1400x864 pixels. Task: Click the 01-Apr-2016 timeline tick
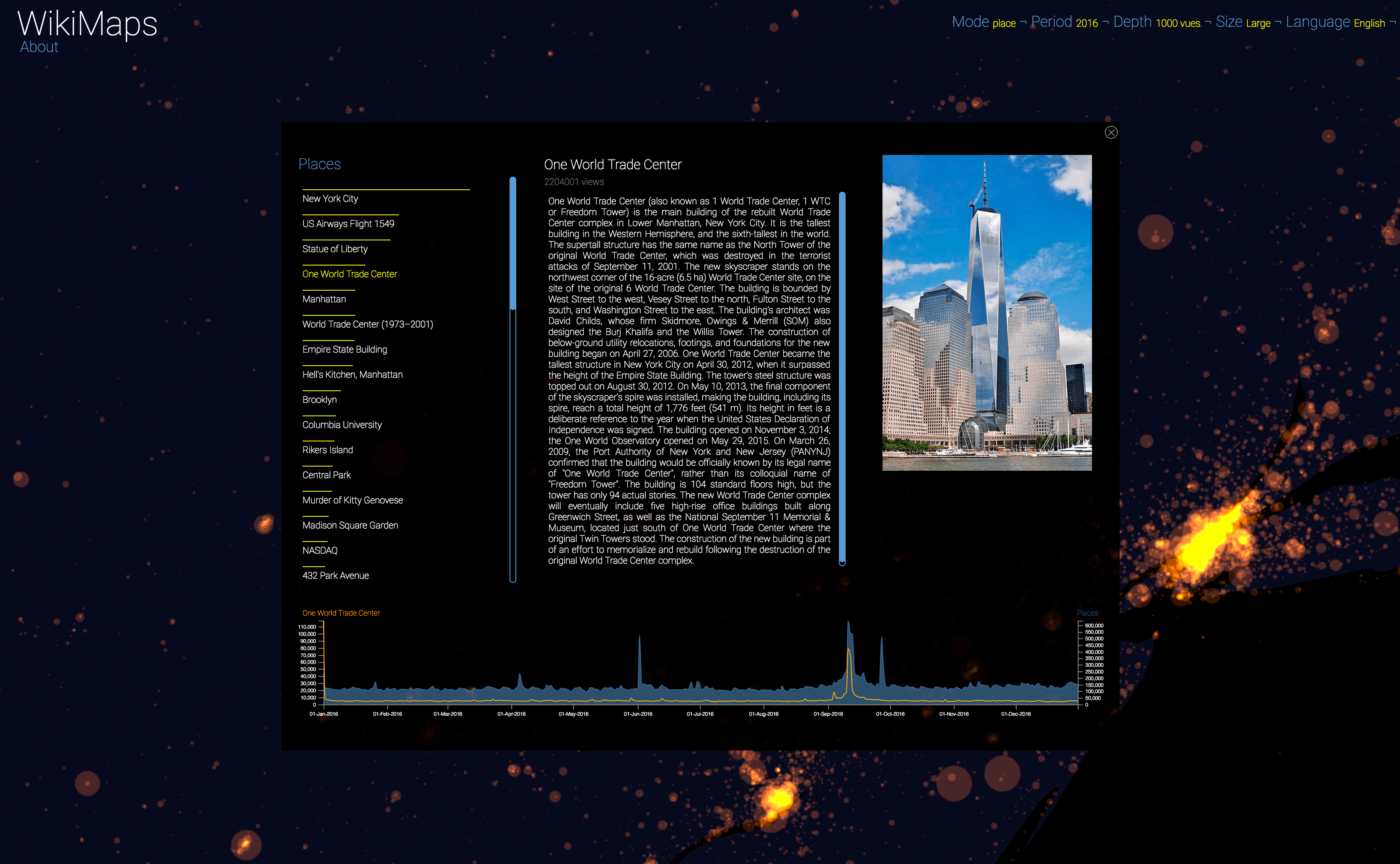point(511,714)
